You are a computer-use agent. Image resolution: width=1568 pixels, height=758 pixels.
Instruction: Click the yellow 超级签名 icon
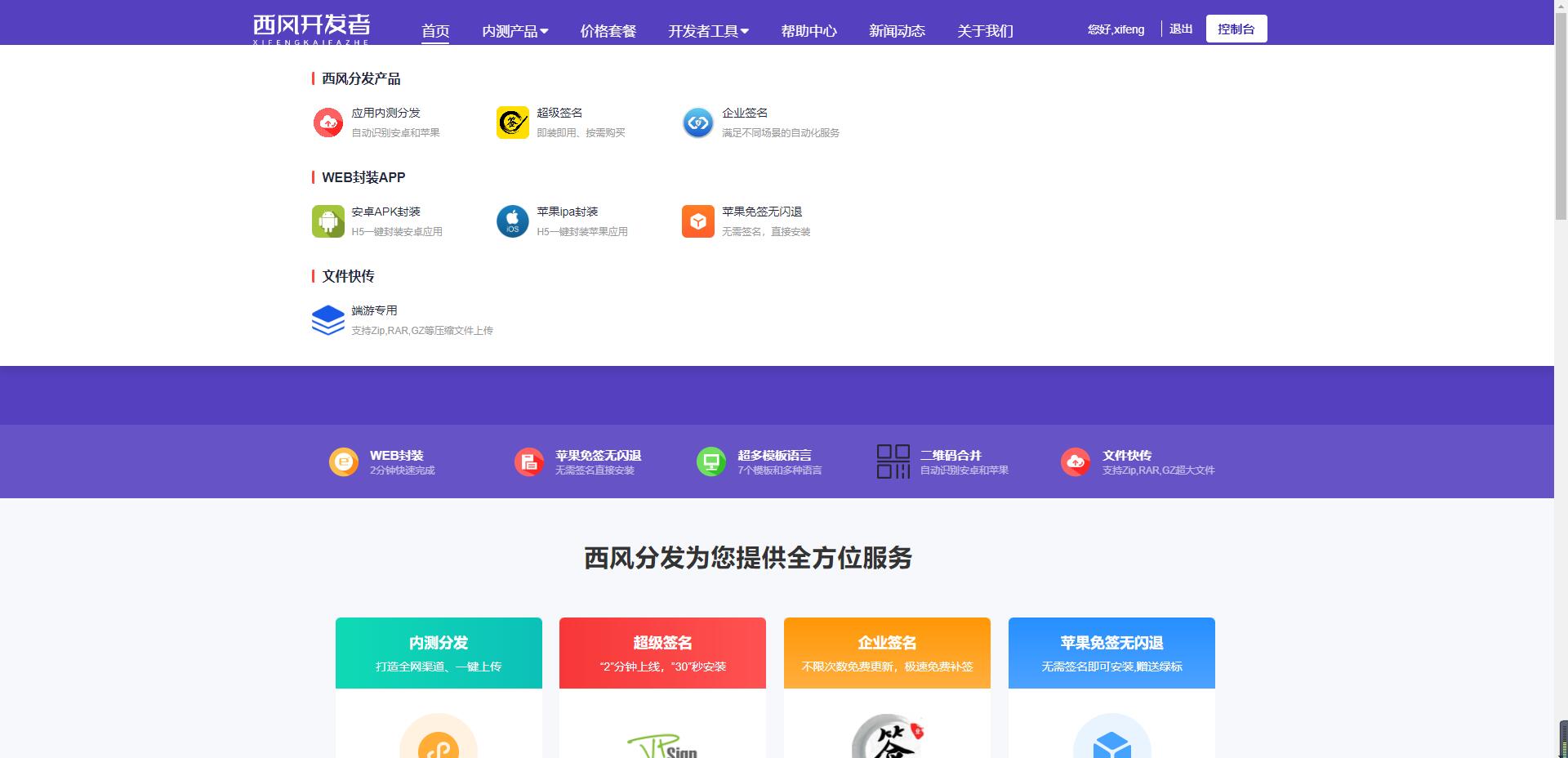[512, 123]
